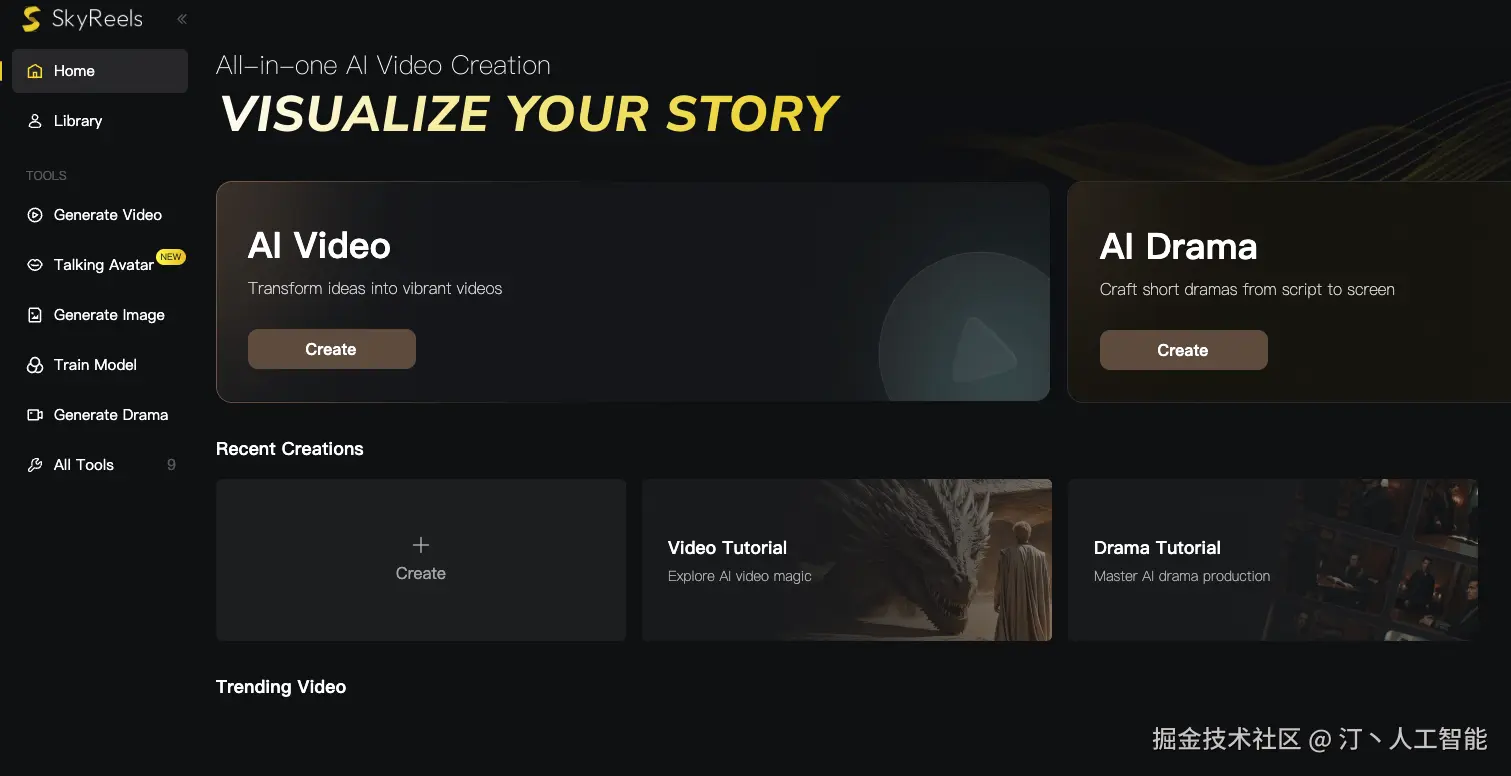Click the SkyReels logo icon
This screenshot has height=776, width=1511.
pos(32,18)
